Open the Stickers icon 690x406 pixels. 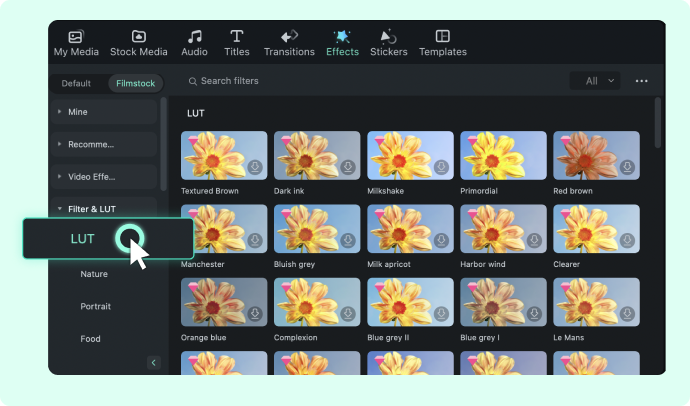389,37
